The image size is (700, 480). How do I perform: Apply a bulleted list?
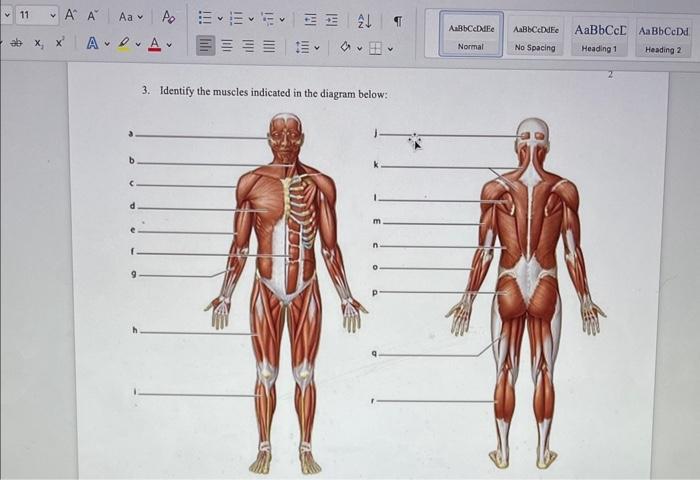(x=205, y=18)
